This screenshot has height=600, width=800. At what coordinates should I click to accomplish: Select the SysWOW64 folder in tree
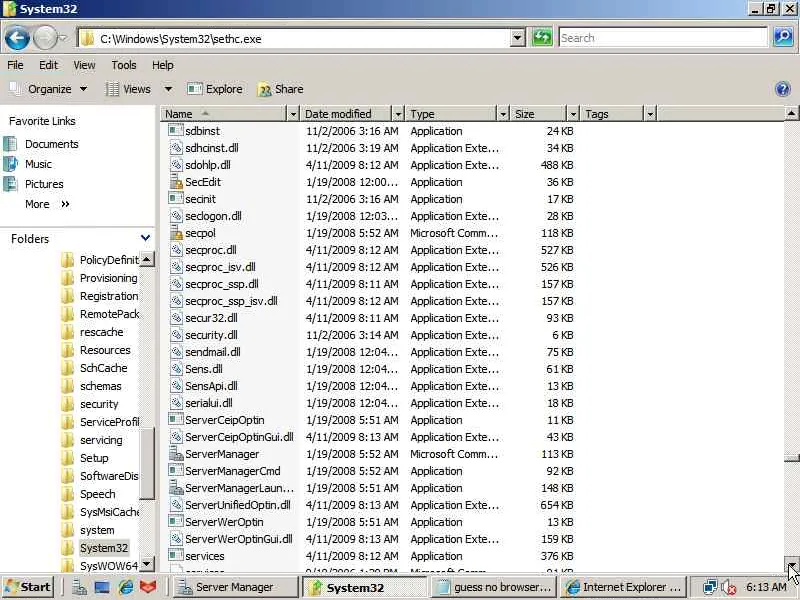(x=109, y=566)
